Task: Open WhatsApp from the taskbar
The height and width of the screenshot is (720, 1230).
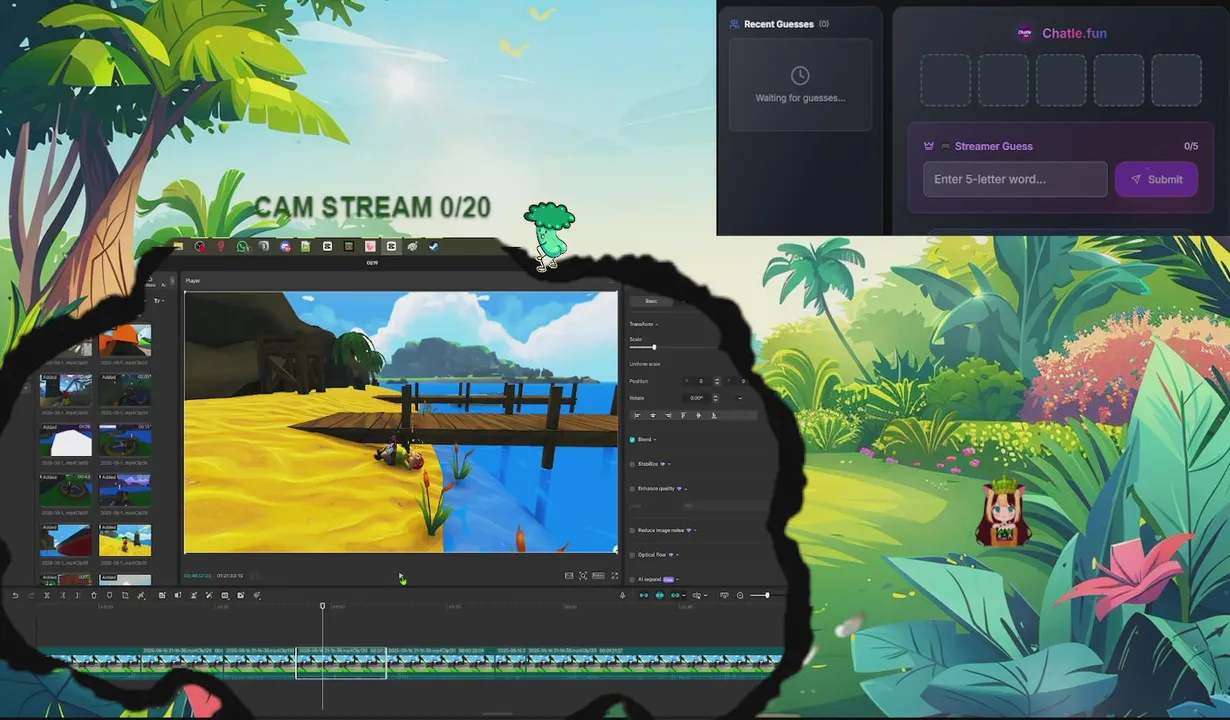Action: pyautogui.click(x=243, y=246)
